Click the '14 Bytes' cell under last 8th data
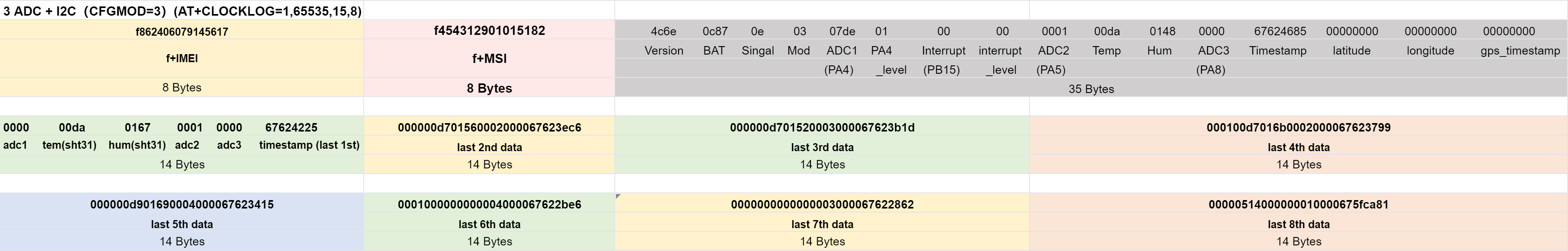Screen dimensions: 1568x251 pyautogui.click(x=1299, y=241)
